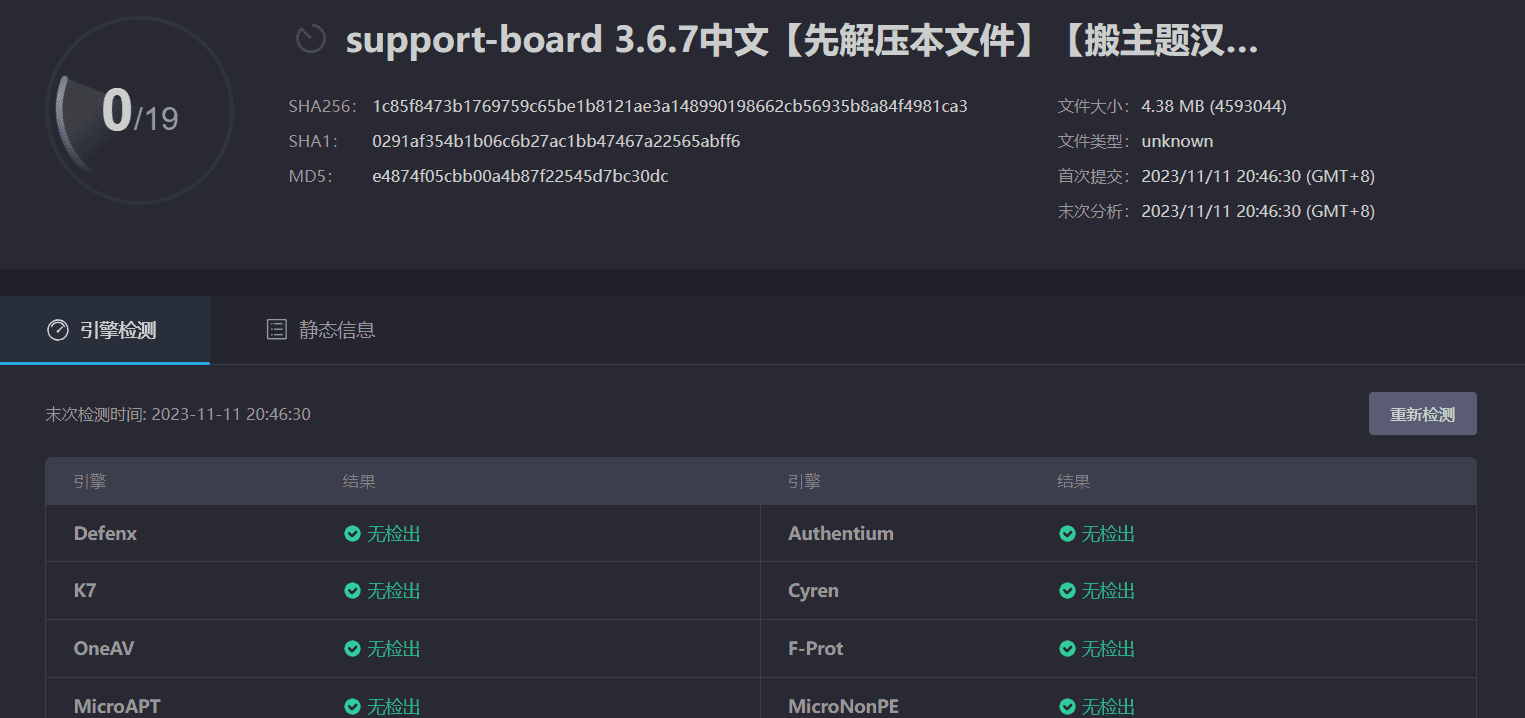
Task: Select the SHA256 hash value
Action: click(x=670, y=106)
